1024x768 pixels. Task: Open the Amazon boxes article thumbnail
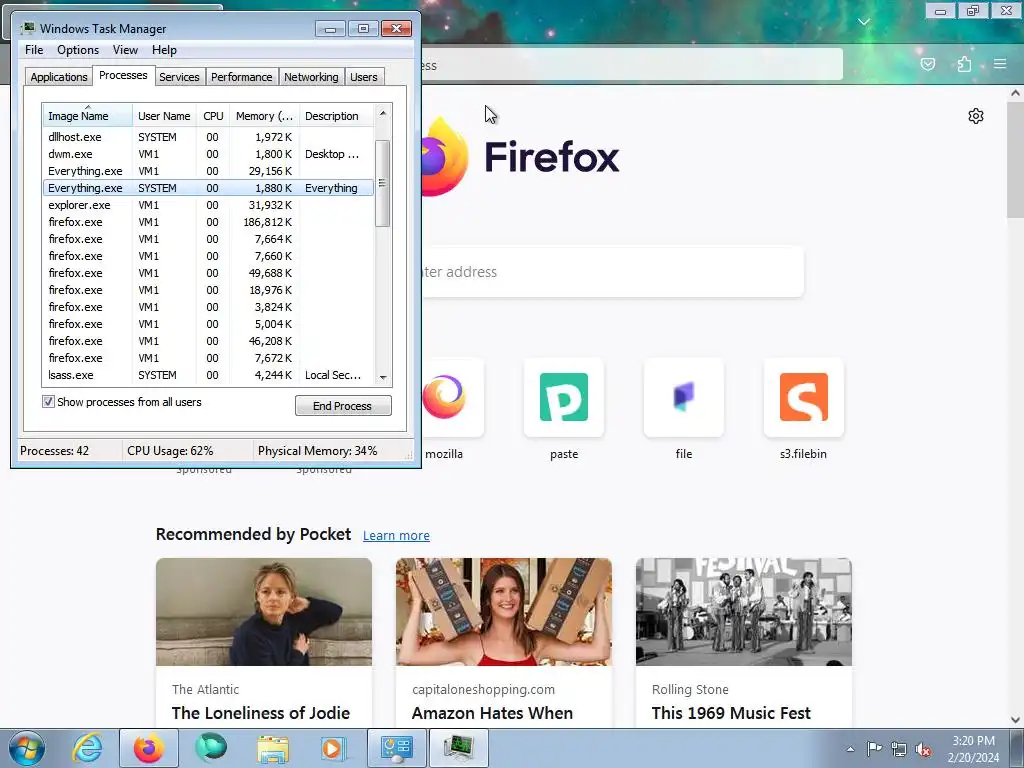pos(504,612)
